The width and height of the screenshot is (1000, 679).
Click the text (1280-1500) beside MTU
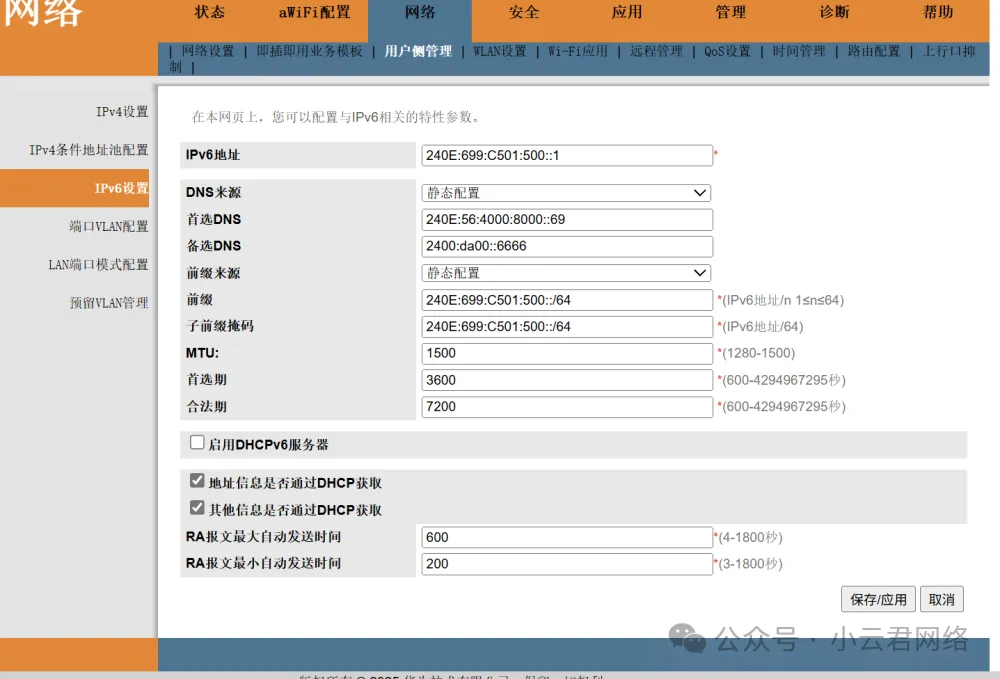point(758,353)
